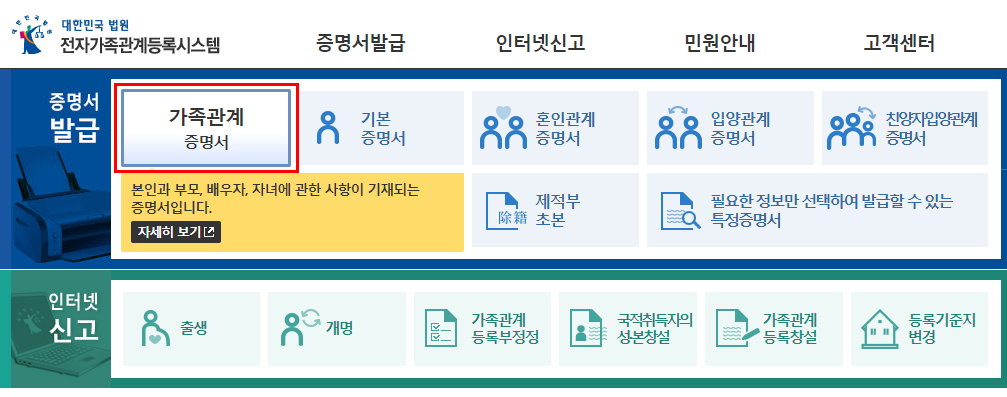Click the 친양자입양관계 증명서 three-person icon
The width and height of the screenshot is (1007, 397).
tap(852, 127)
